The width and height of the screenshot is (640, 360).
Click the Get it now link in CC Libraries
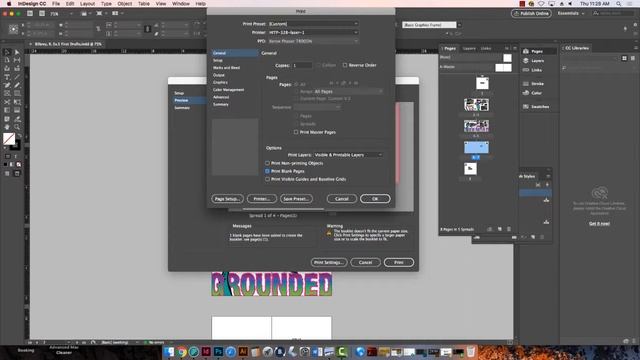coord(600,224)
